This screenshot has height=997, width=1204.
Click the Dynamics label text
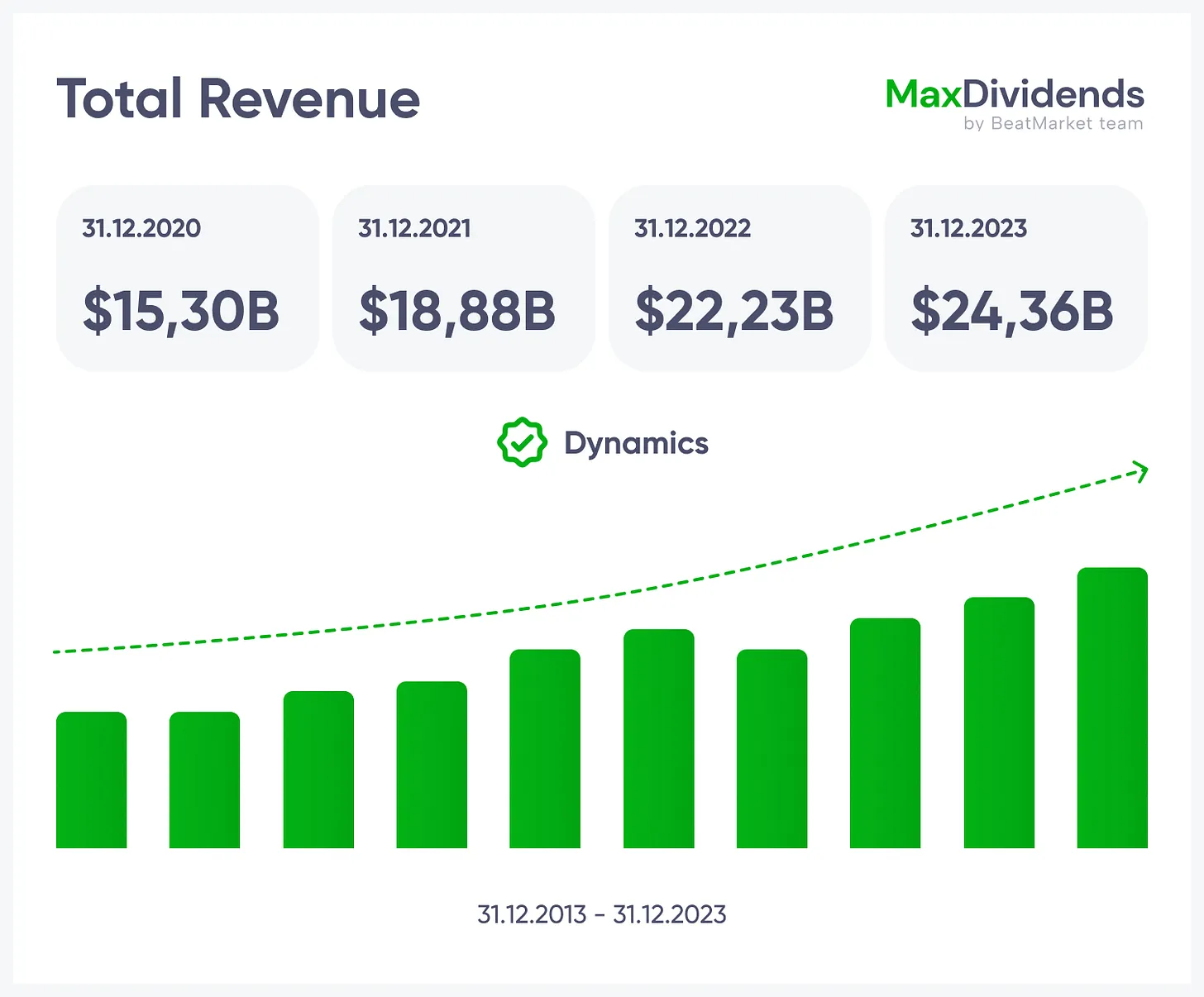point(636,444)
